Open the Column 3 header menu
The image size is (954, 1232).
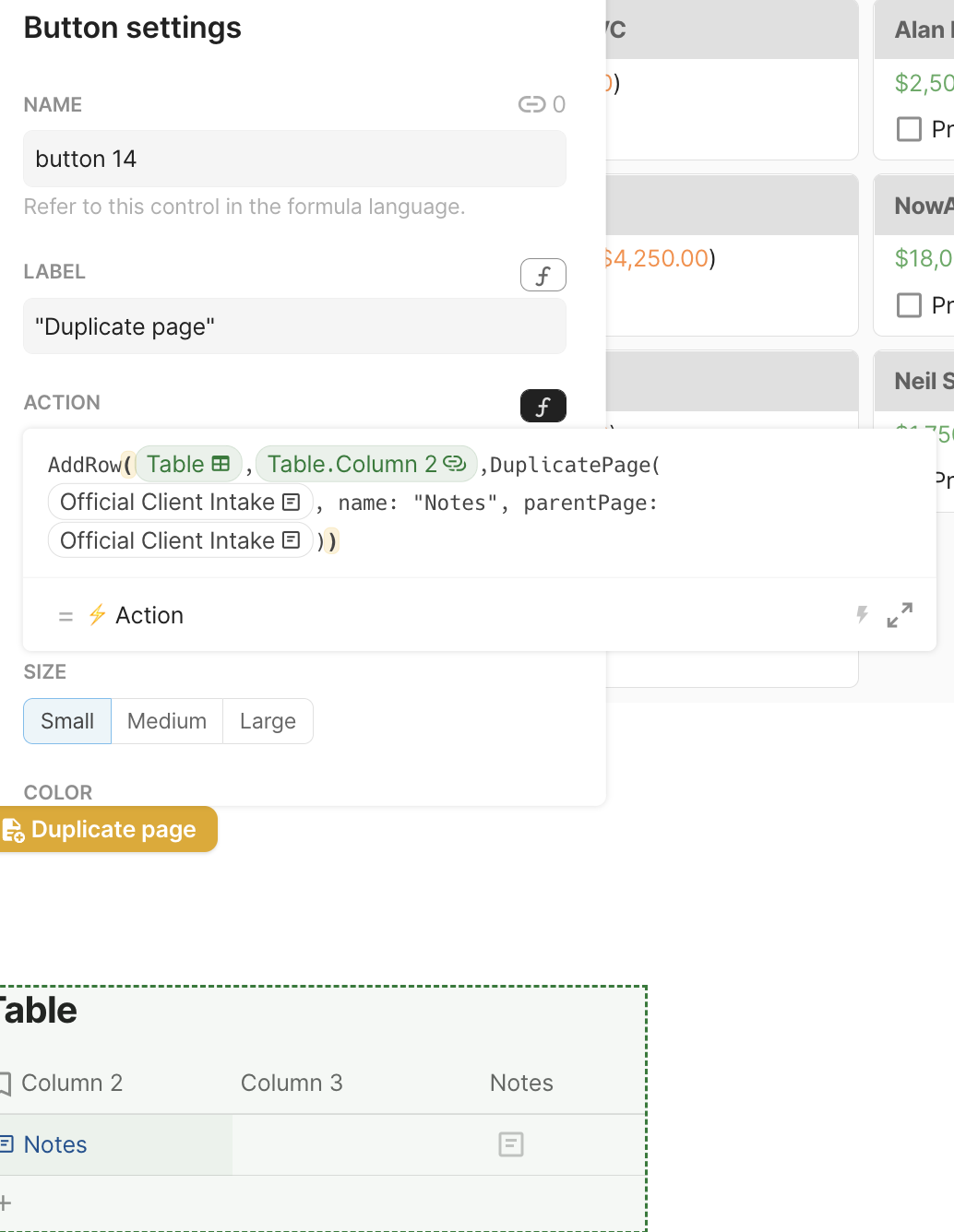tap(292, 1083)
